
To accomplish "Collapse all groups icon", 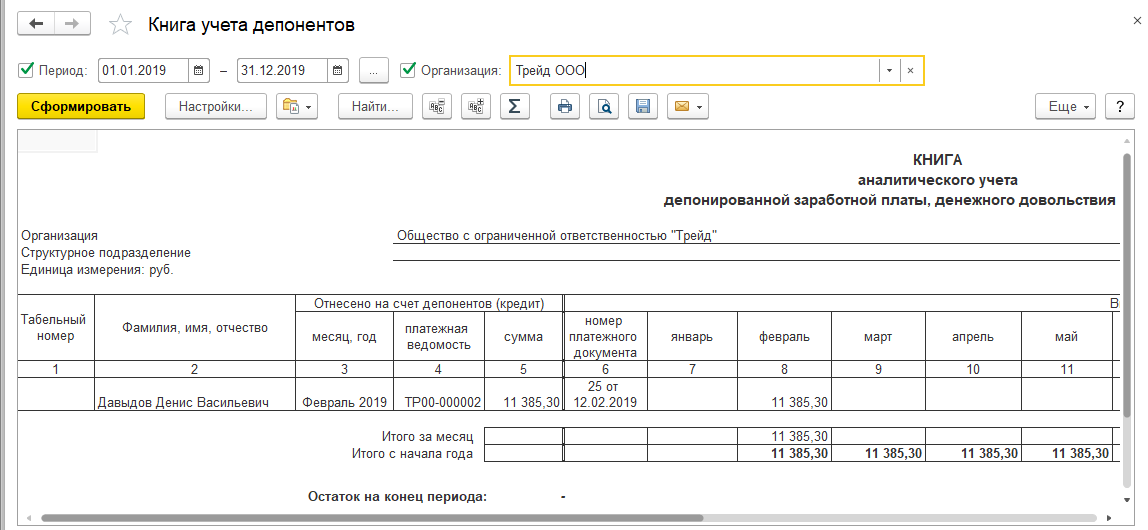I will click(x=437, y=106).
